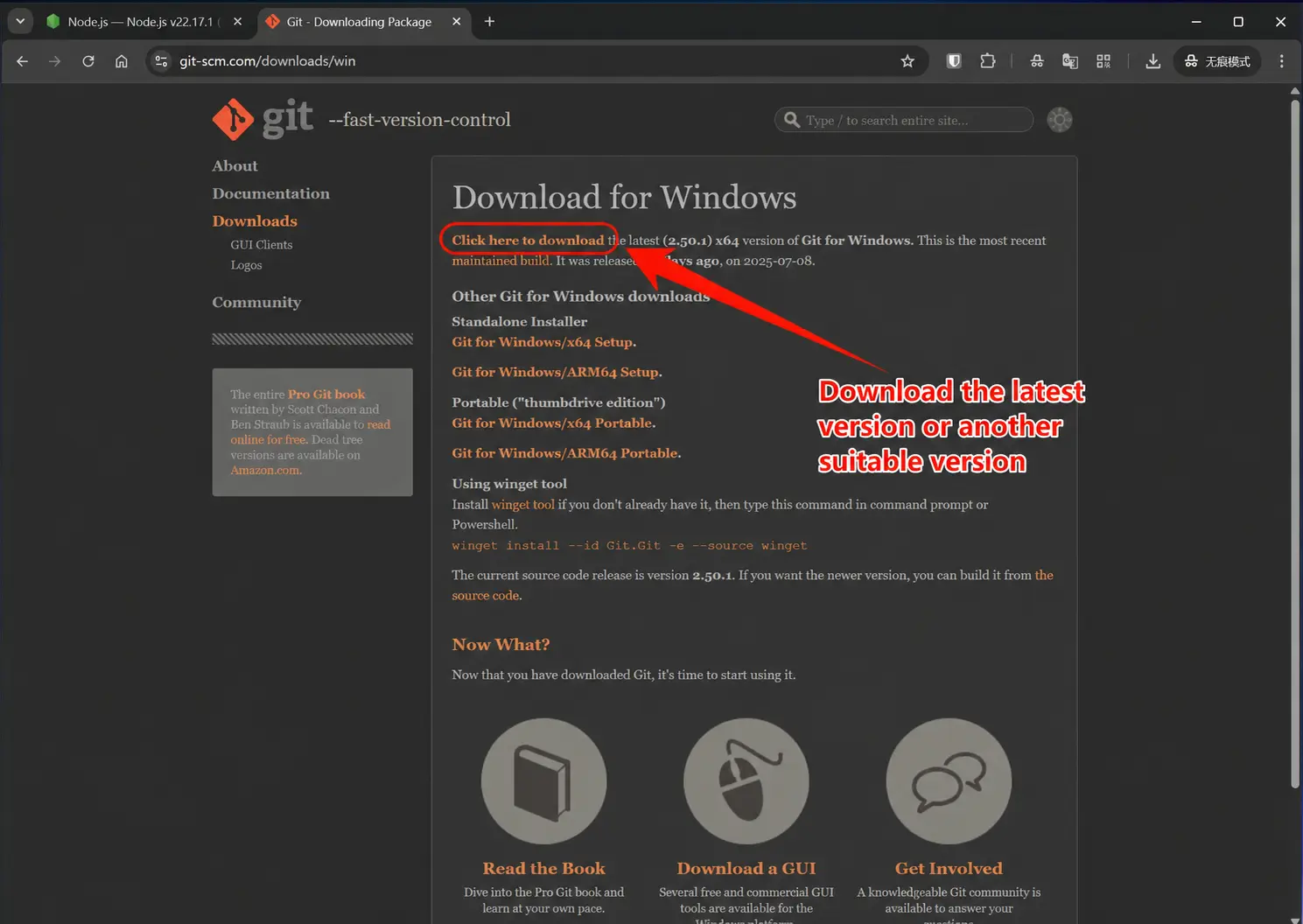Reload the current page
The image size is (1303, 924).
pyautogui.click(x=88, y=61)
